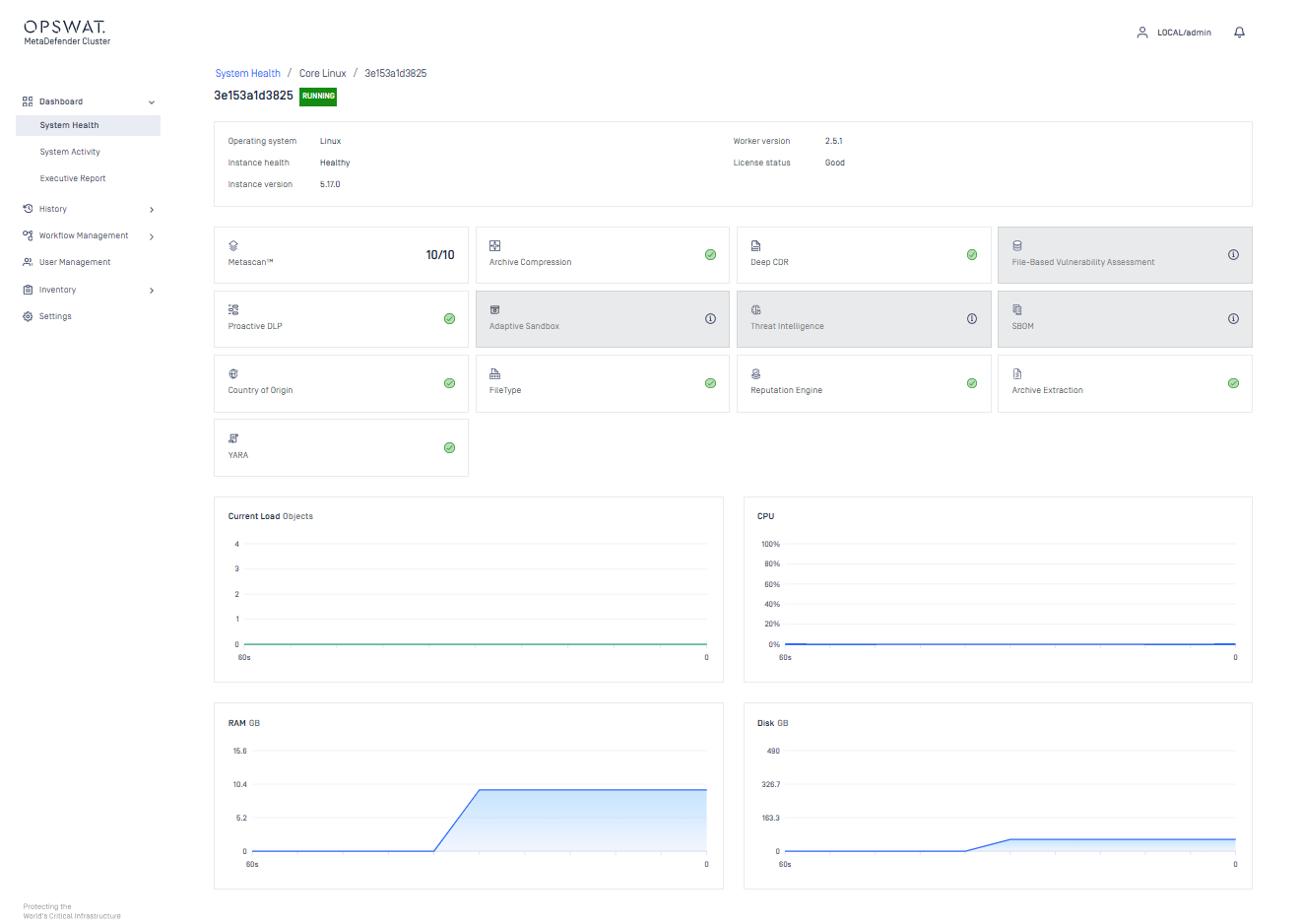Open System Activity in the sidebar
Screen dimensions: 1301x924
pos(70,152)
